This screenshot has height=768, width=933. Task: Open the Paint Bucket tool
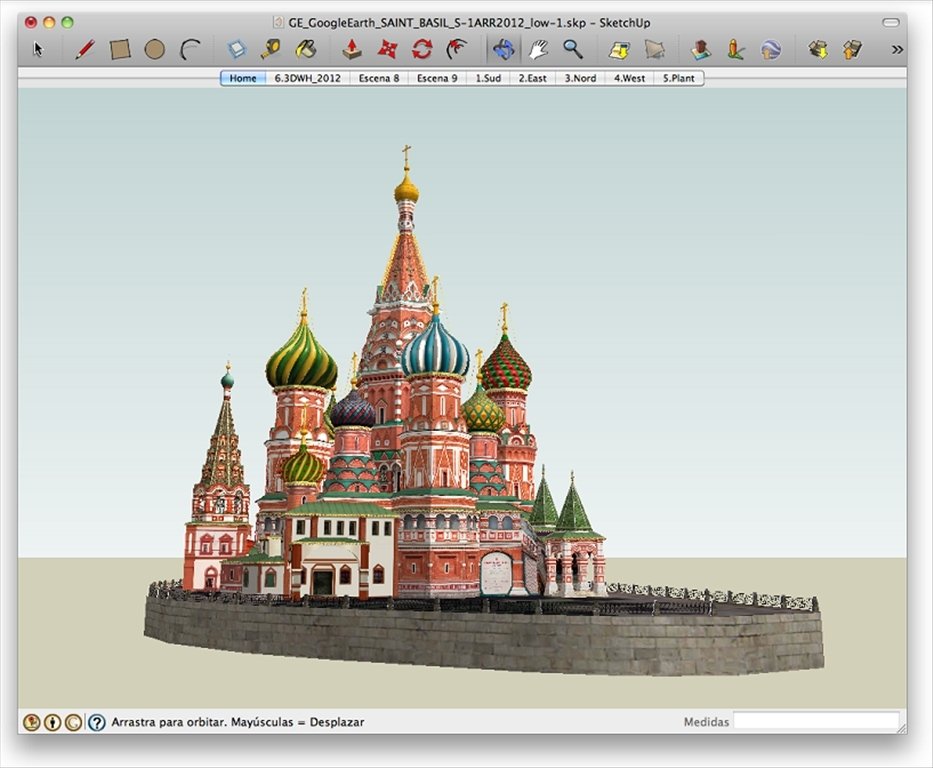click(x=305, y=49)
